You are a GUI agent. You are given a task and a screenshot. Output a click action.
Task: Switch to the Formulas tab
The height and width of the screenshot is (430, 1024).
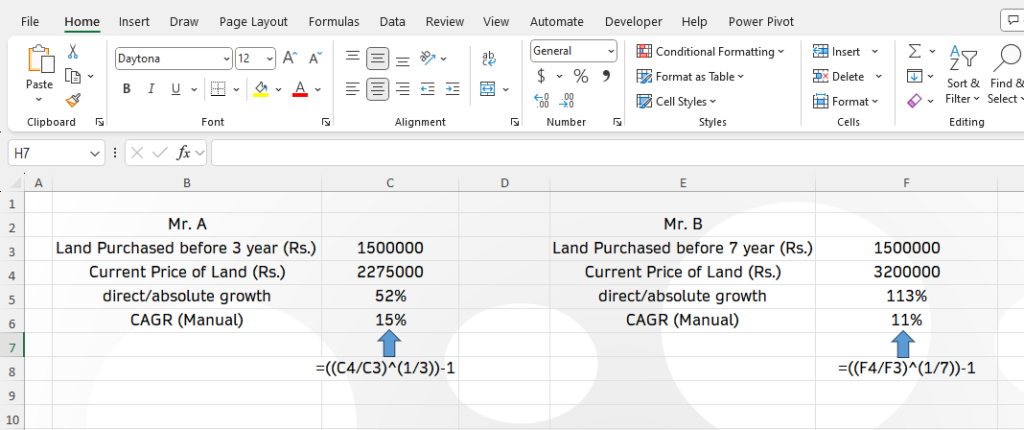tap(334, 21)
